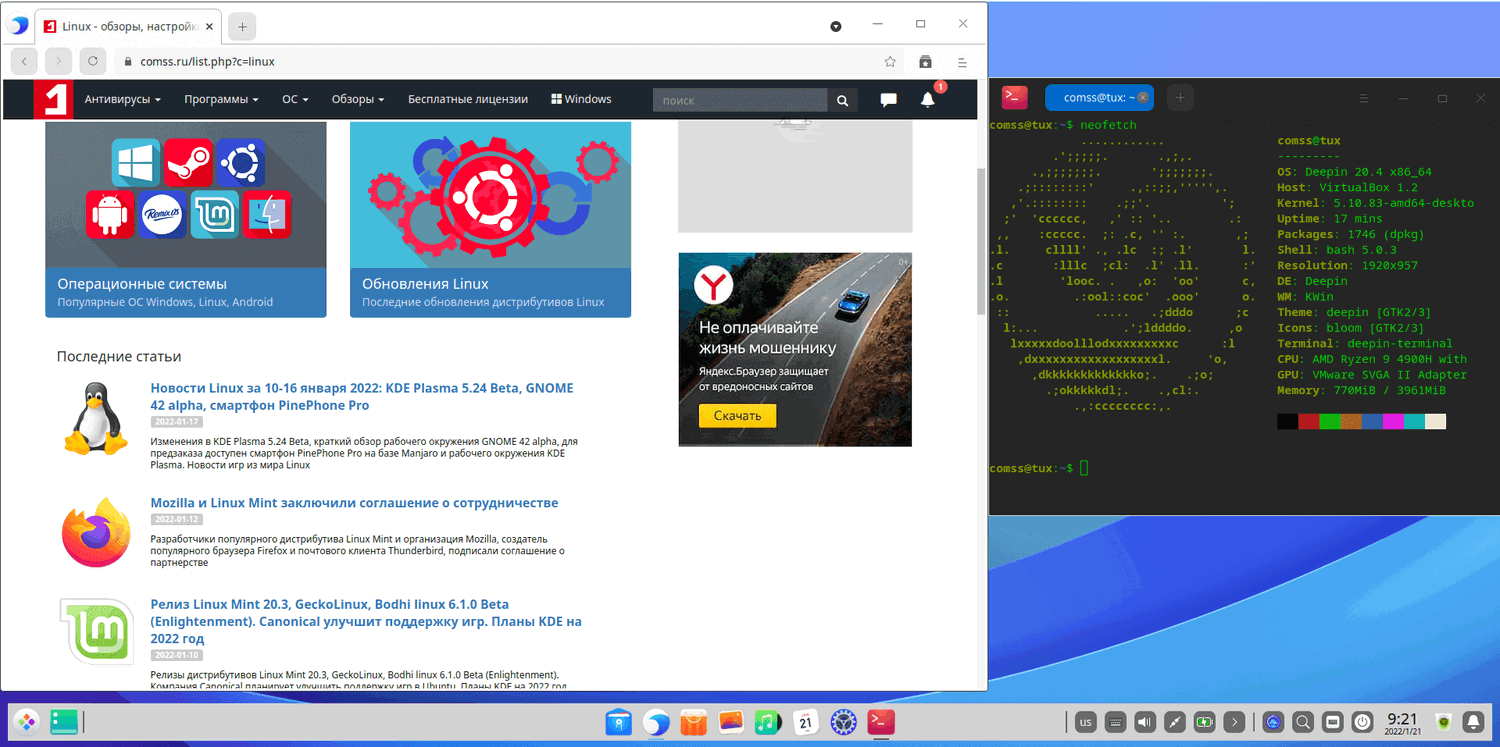Viewport: 1500px width, 747px height.
Task: Open the Обновления Linux category card
Action: 490,219
